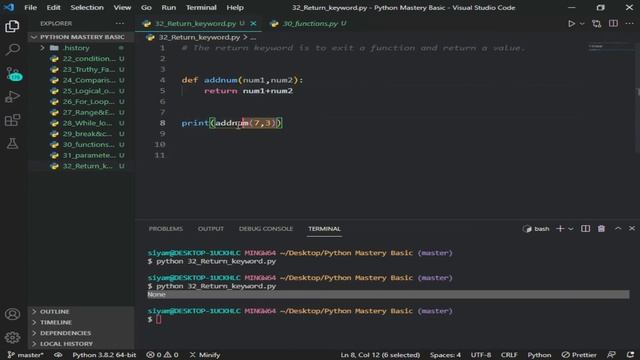This screenshot has width=640, height=360.
Task: Change encoding via UTF-8 status item
Action: click(481, 355)
